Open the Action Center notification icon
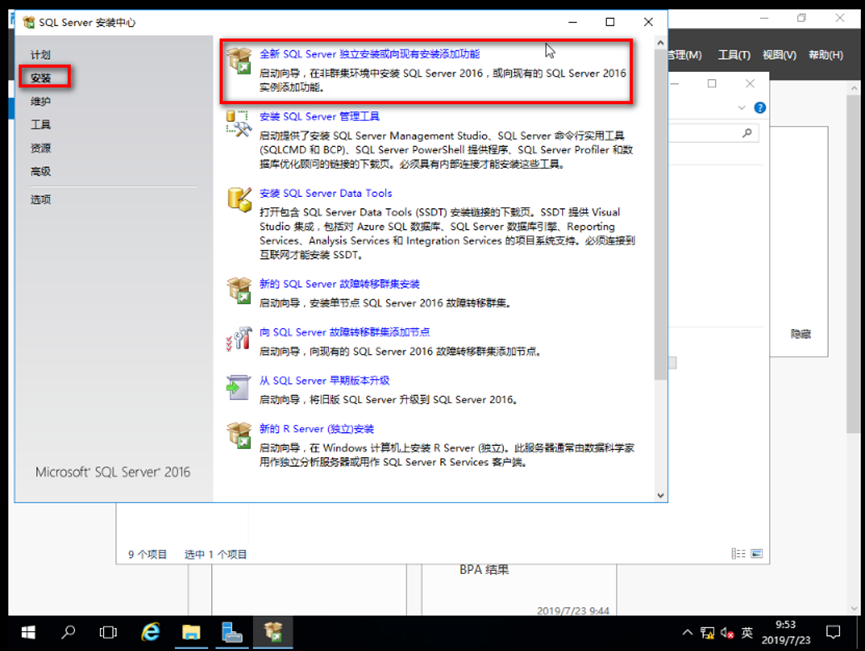Screen dimensions: 865x651 (x=833, y=632)
